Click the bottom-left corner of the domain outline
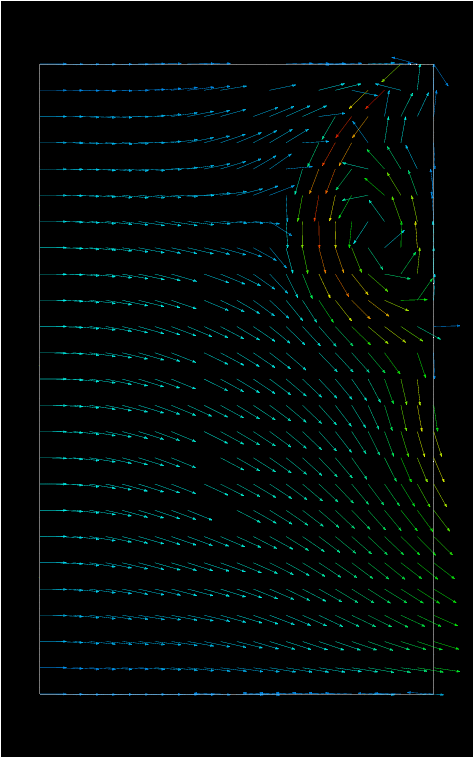Viewport: 473px width, 757px height. [x=40, y=694]
